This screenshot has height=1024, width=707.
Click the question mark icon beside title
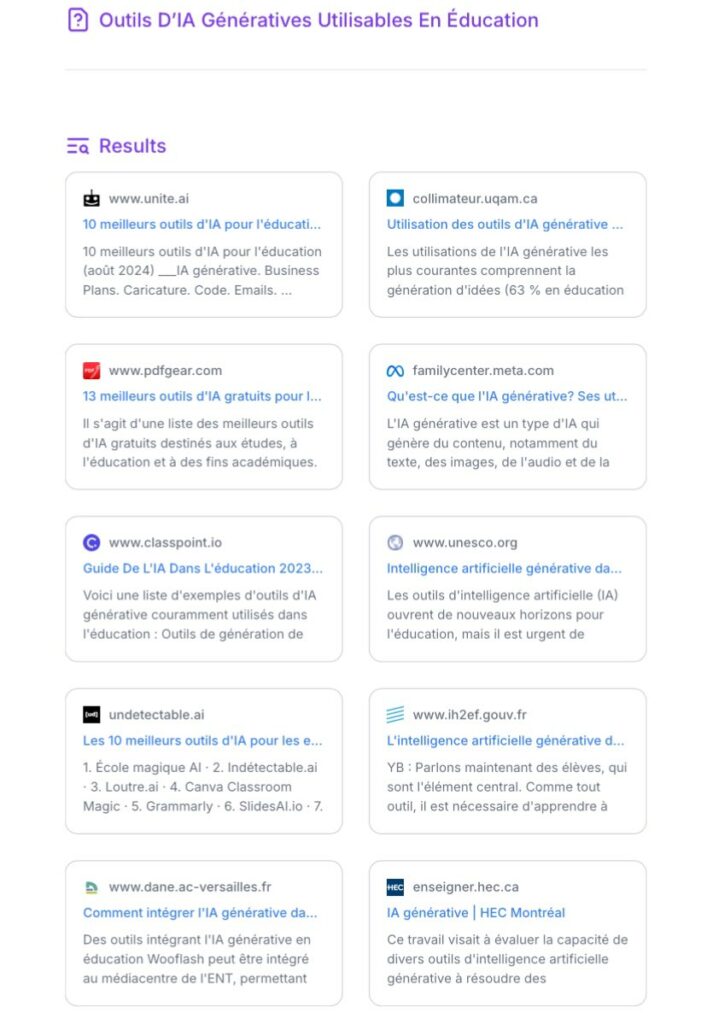77,20
